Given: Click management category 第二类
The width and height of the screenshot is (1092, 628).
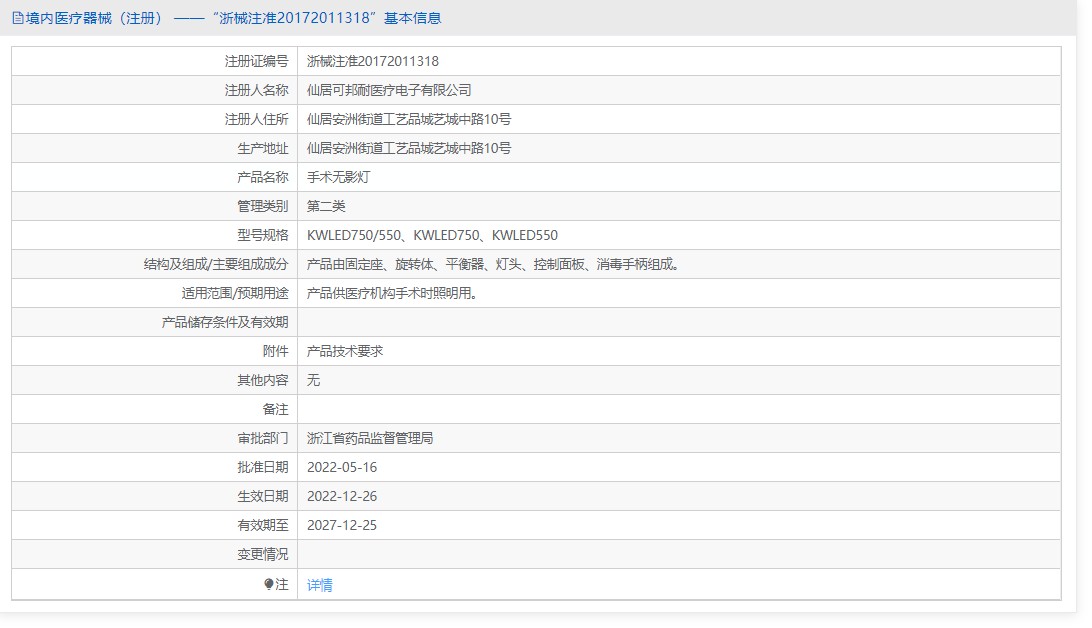Looking at the screenshot, I should [326, 206].
